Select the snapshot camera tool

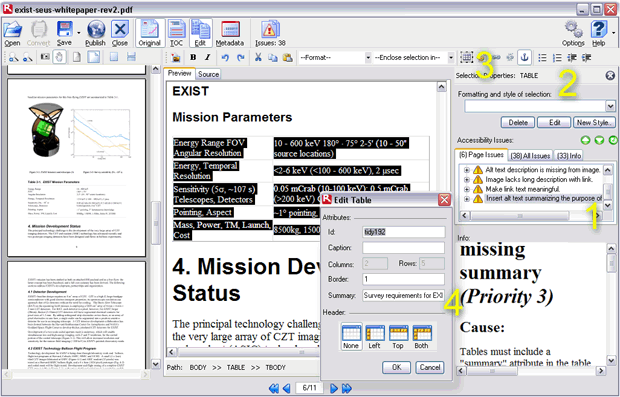click(45, 57)
